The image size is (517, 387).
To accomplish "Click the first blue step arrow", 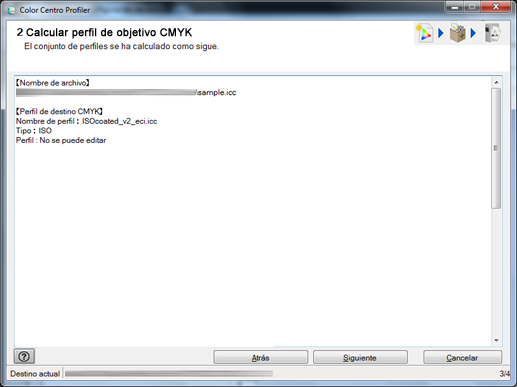I will [x=441, y=33].
